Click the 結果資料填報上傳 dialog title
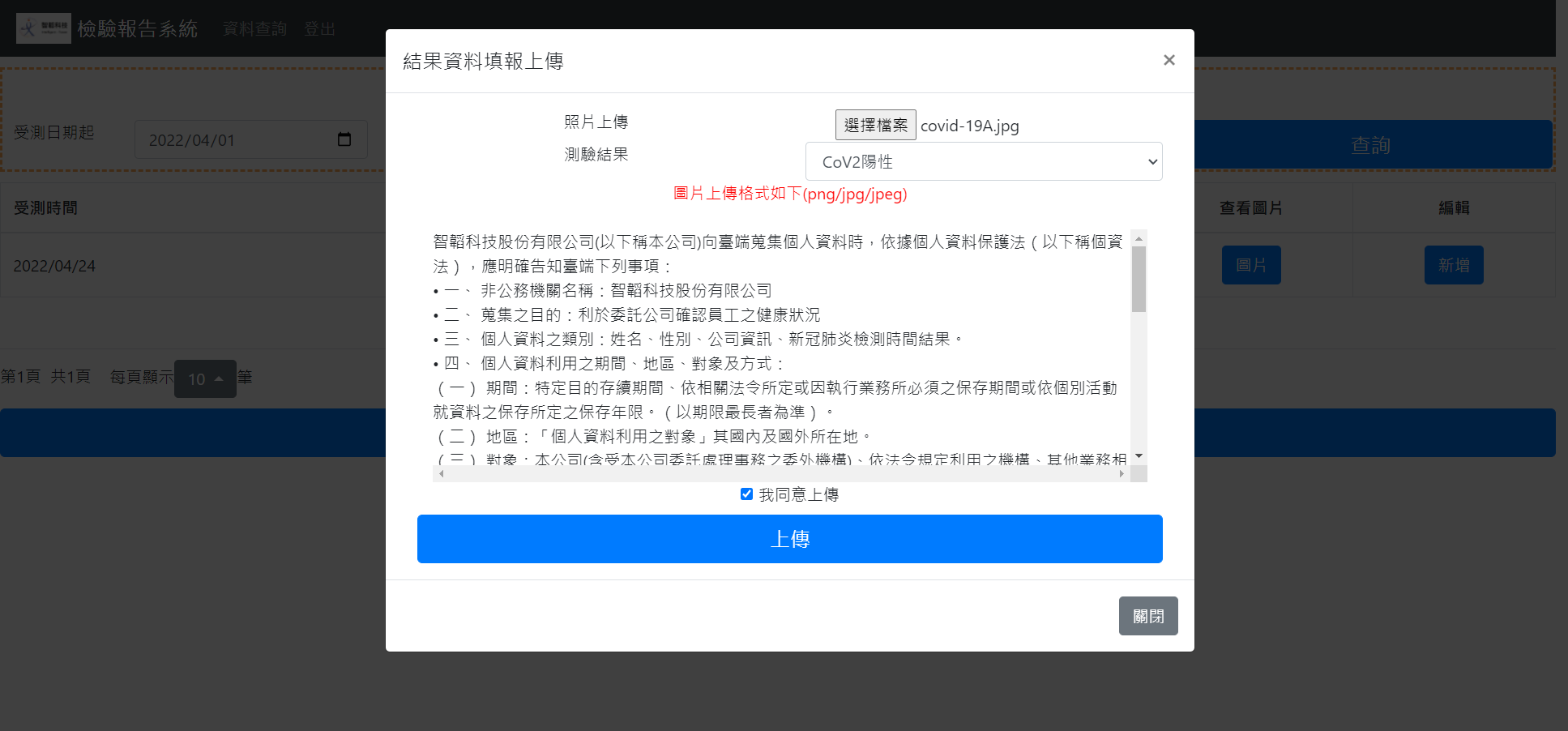This screenshot has width=1568, height=731. click(483, 61)
